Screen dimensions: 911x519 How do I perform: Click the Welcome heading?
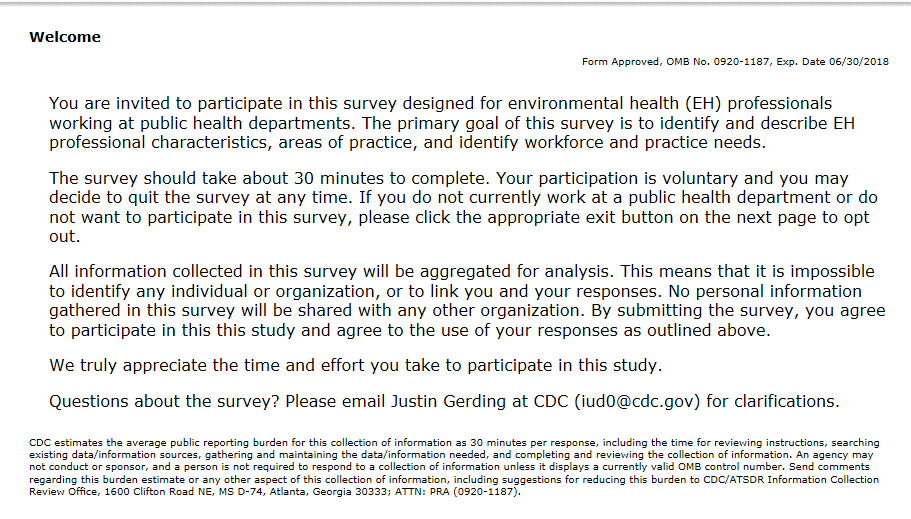coord(65,38)
